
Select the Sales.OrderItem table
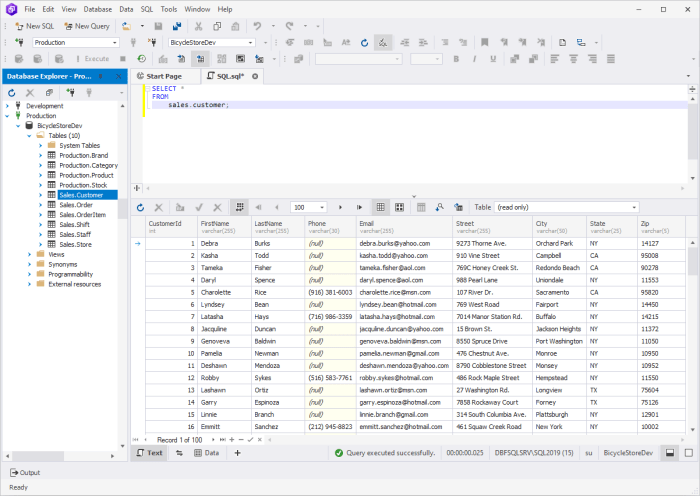83,215
